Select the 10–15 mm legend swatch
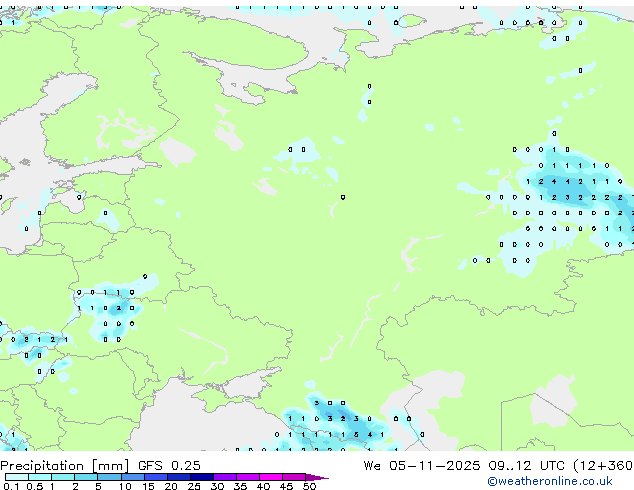 (x=133, y=477)
